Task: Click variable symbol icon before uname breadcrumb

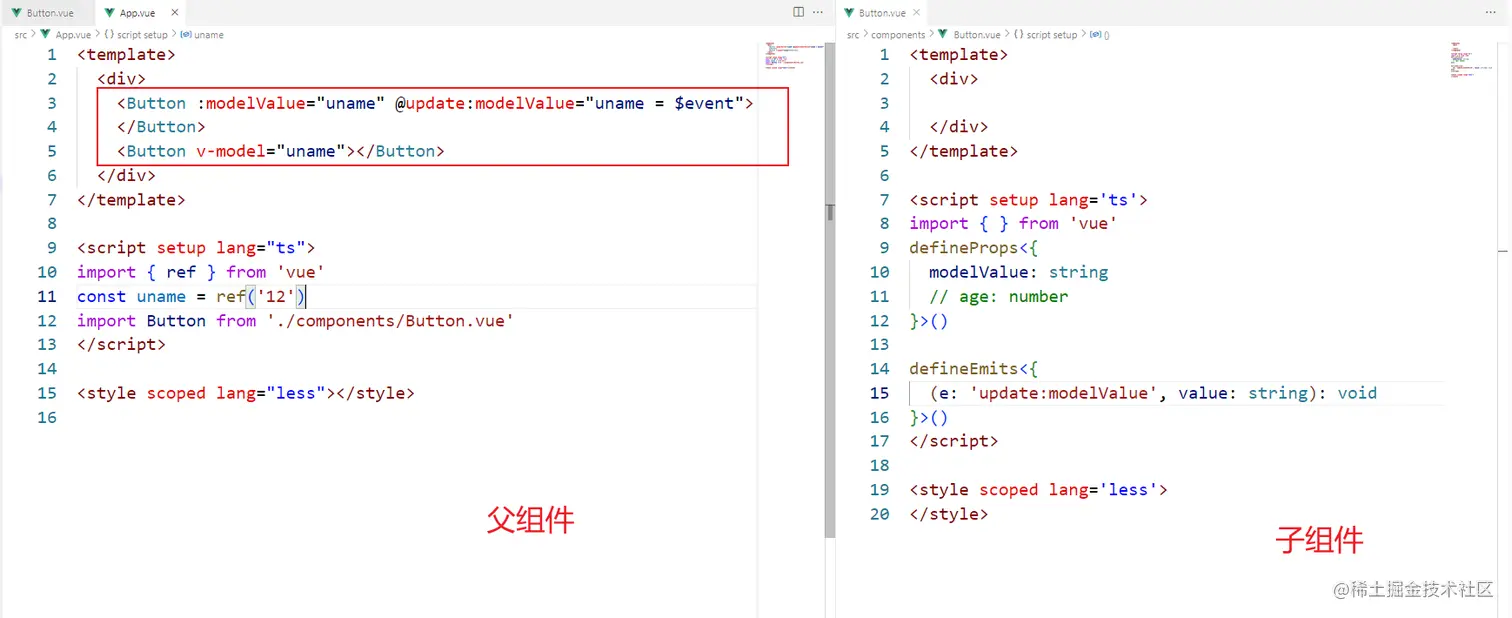Action: coord(186,34)
